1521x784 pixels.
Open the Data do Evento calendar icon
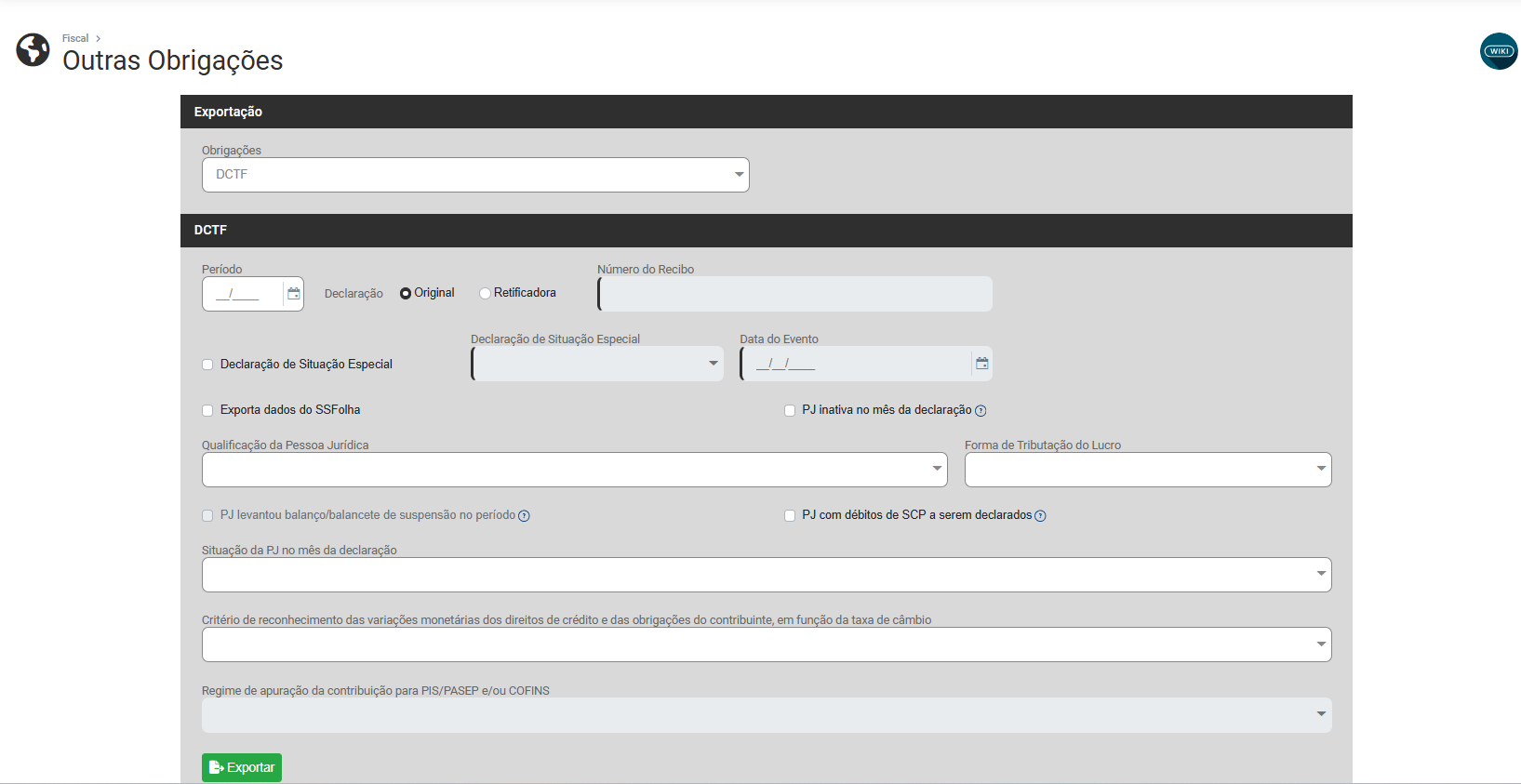point(981,364)
